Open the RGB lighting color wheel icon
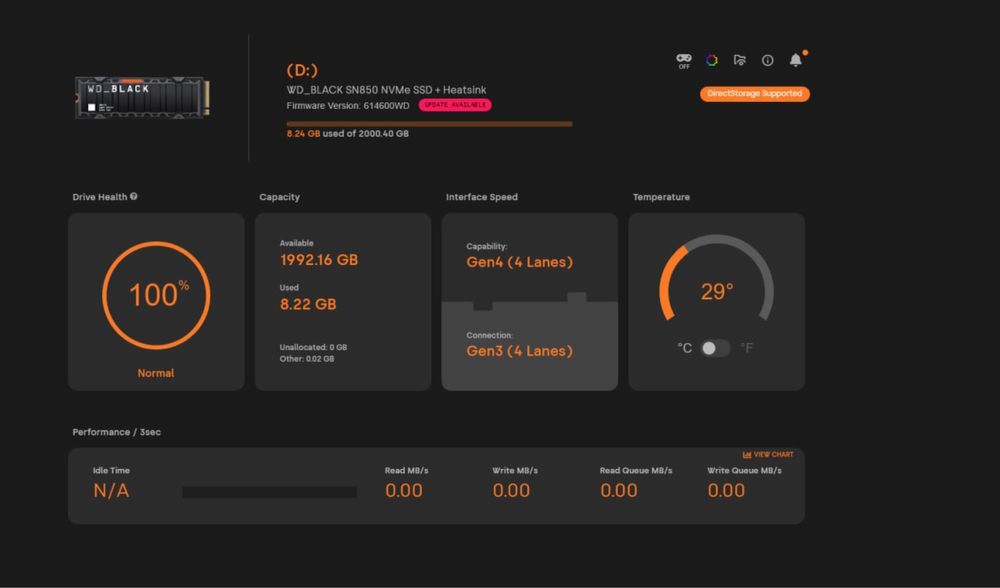This screenshot has width=1000, height=588. coord(712,60)
